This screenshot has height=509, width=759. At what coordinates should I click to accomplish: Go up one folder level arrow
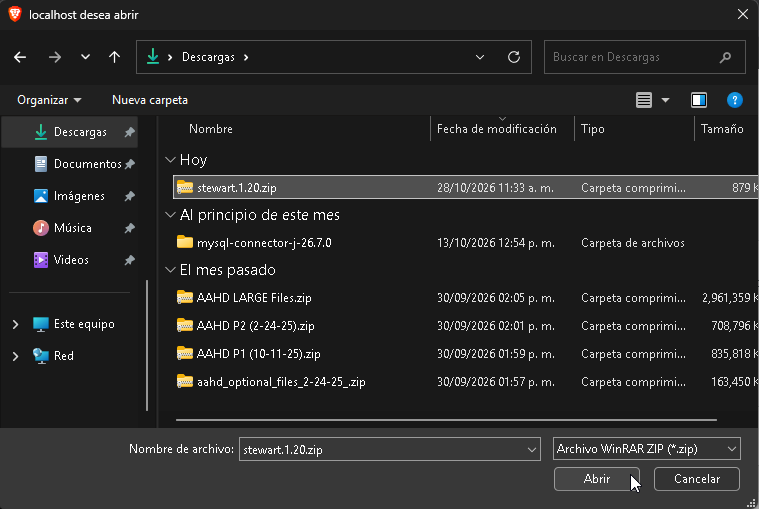coord(114,57)
